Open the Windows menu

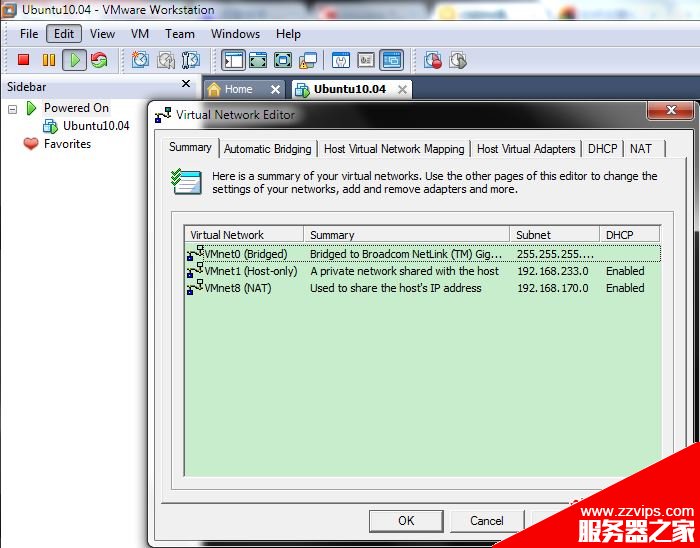click(x=235, y=34)
